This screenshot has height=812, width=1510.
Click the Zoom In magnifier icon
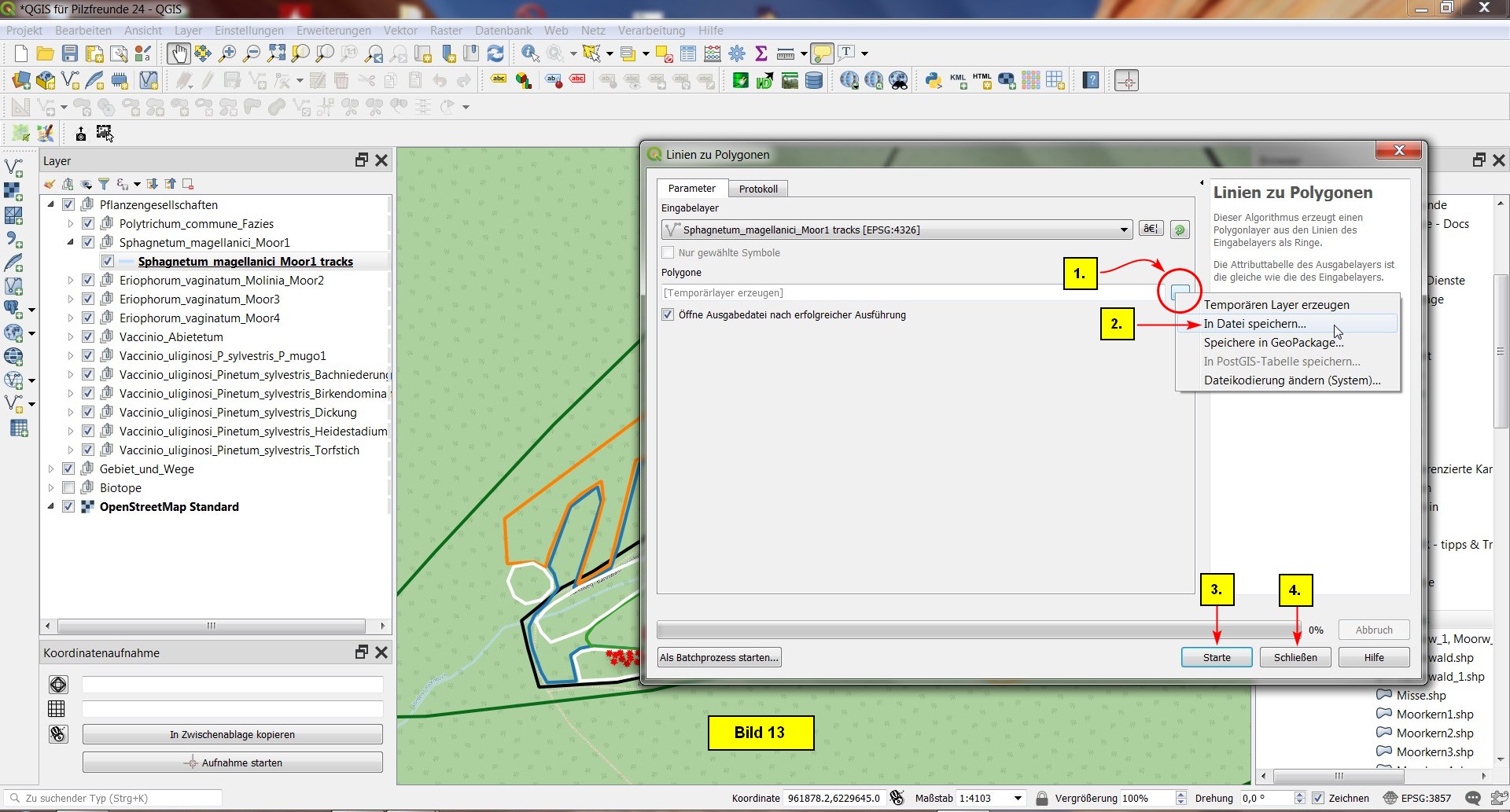point(227,53)
